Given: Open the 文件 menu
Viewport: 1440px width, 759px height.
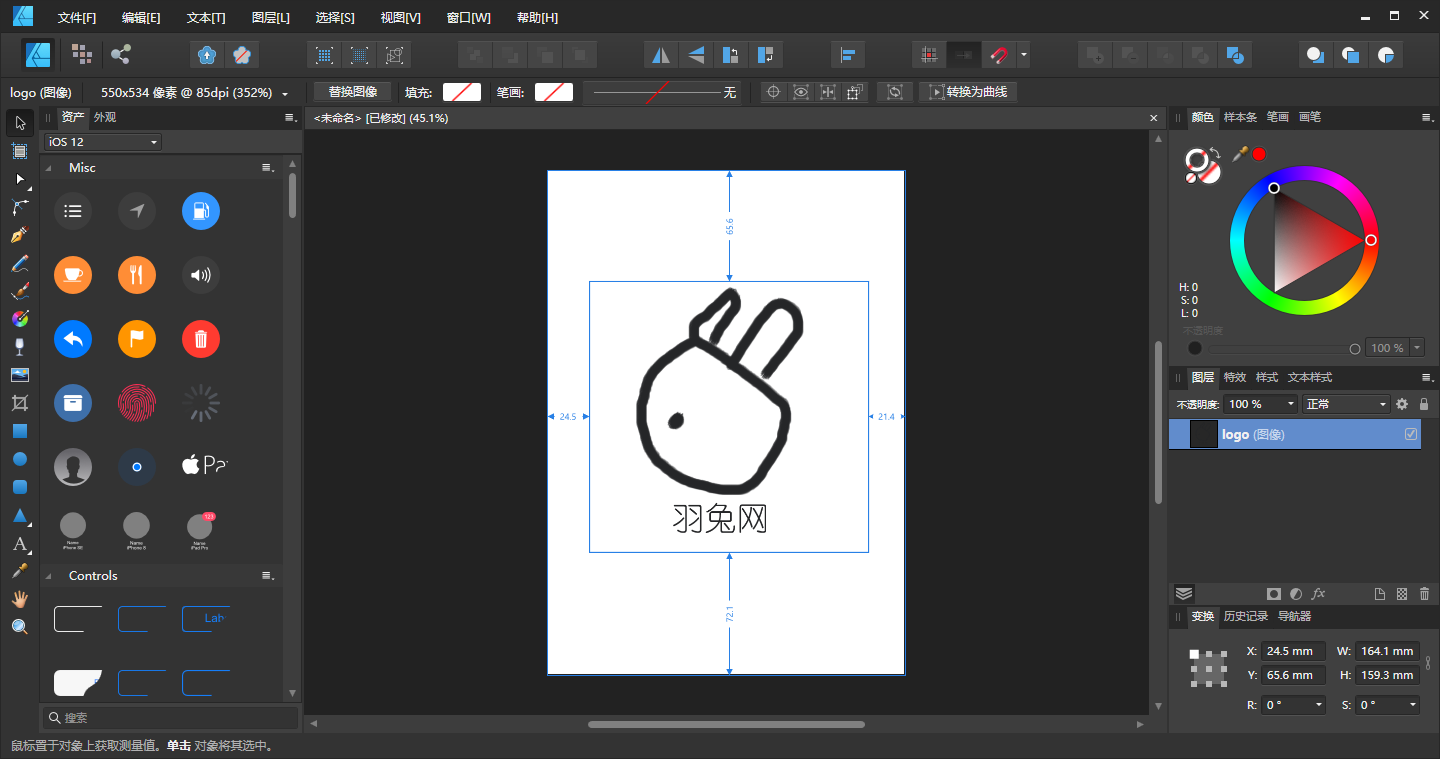Looking at the screenshot, I should [77, 18].
